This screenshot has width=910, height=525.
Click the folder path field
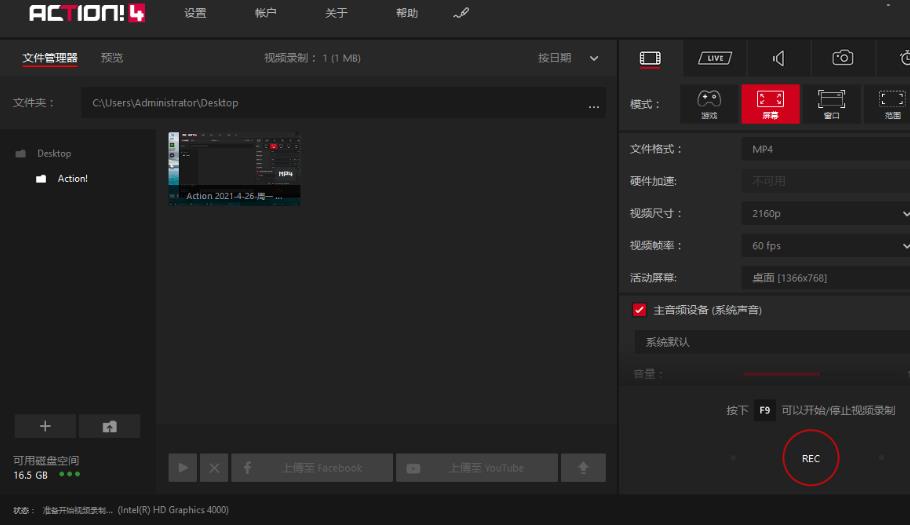(342, 103)
